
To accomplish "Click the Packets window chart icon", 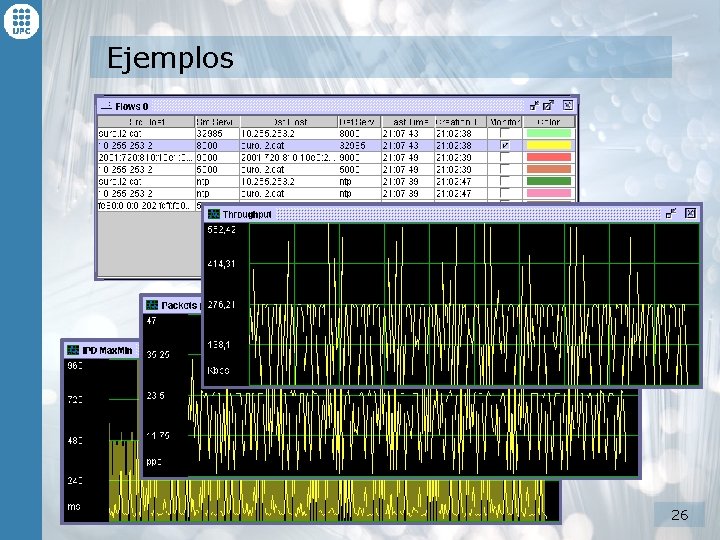I will (x=152, y=305).
